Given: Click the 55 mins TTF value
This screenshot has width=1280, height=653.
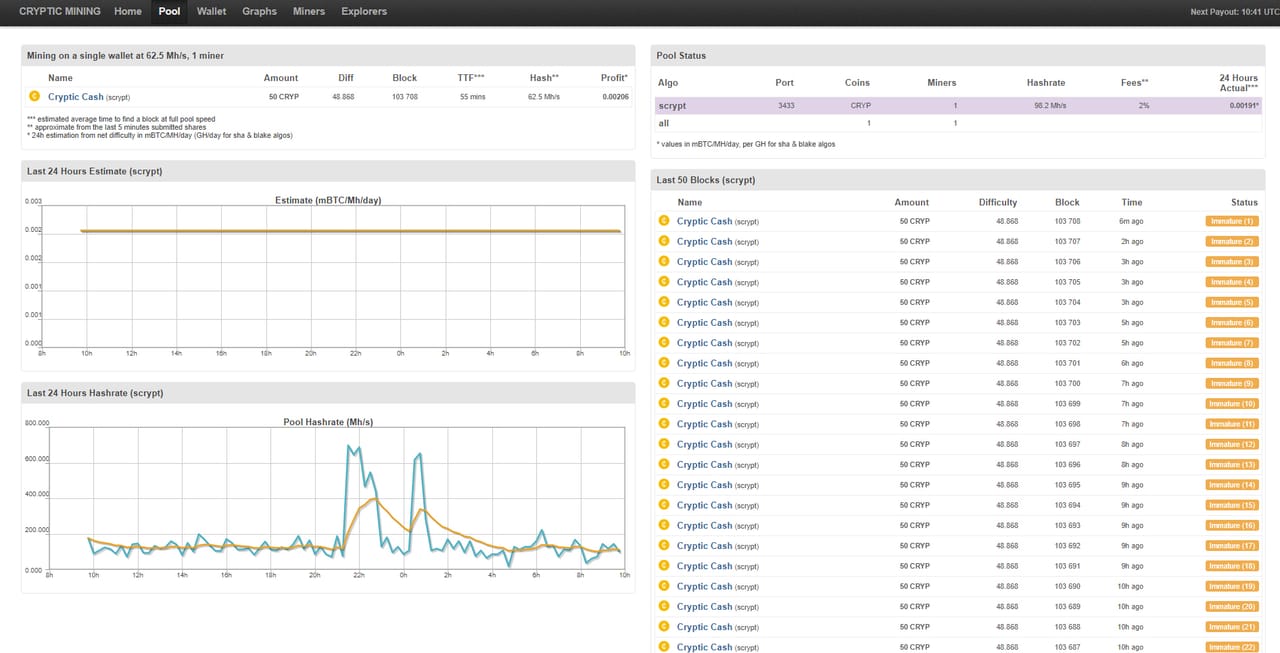Looking at the screenshot, I should tap(472, 97).
